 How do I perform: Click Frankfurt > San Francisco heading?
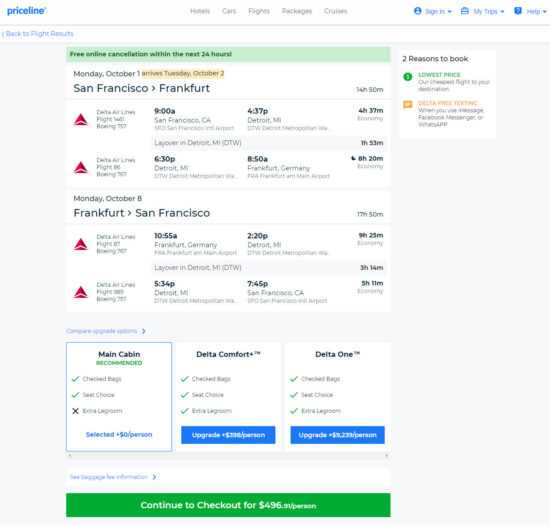point(141,213)
